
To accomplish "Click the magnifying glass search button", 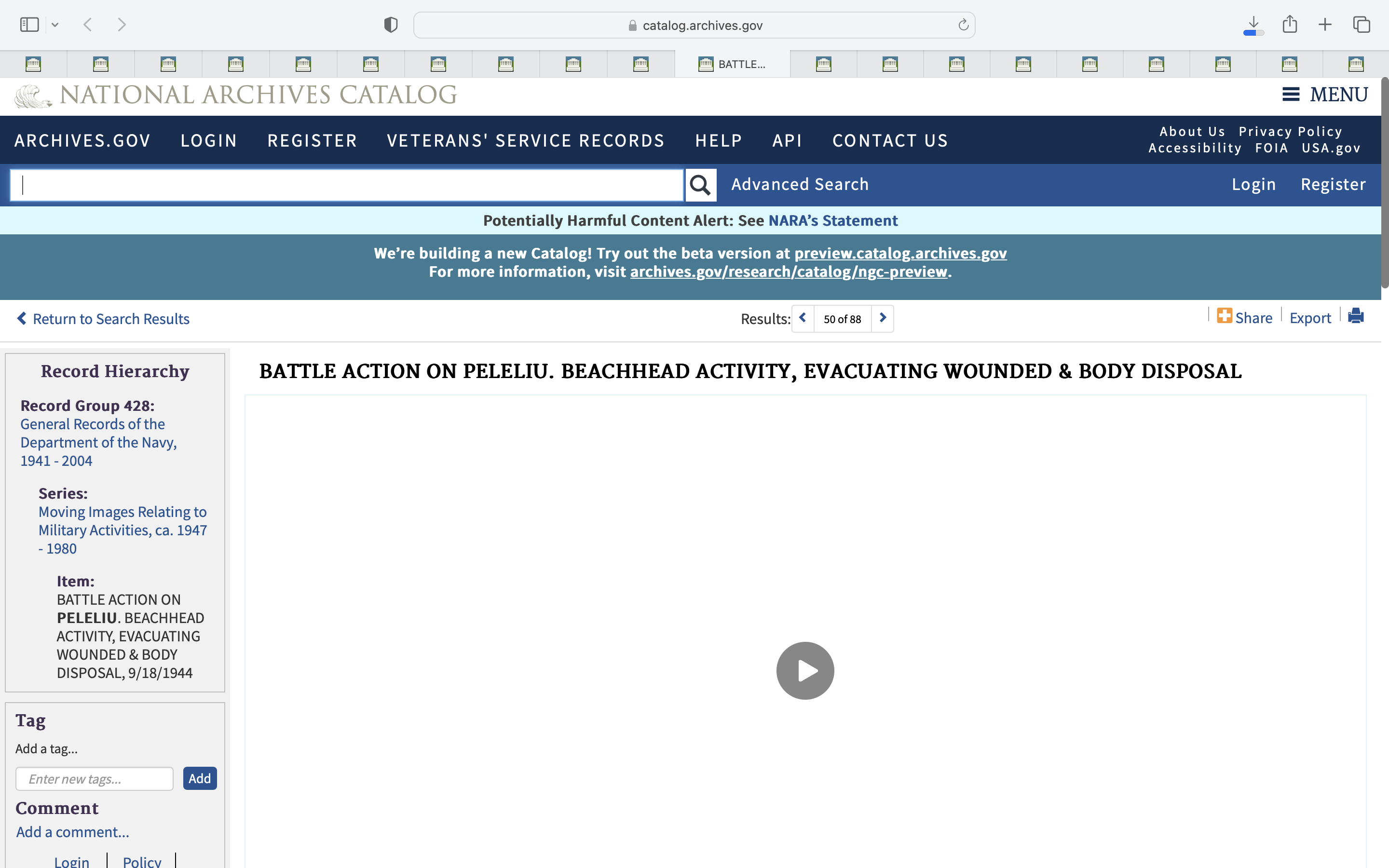I will [700, 185].
